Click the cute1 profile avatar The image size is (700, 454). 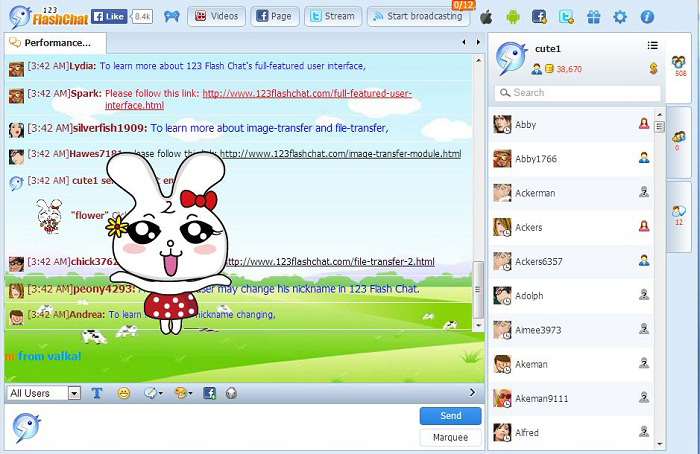pos(511,58)
